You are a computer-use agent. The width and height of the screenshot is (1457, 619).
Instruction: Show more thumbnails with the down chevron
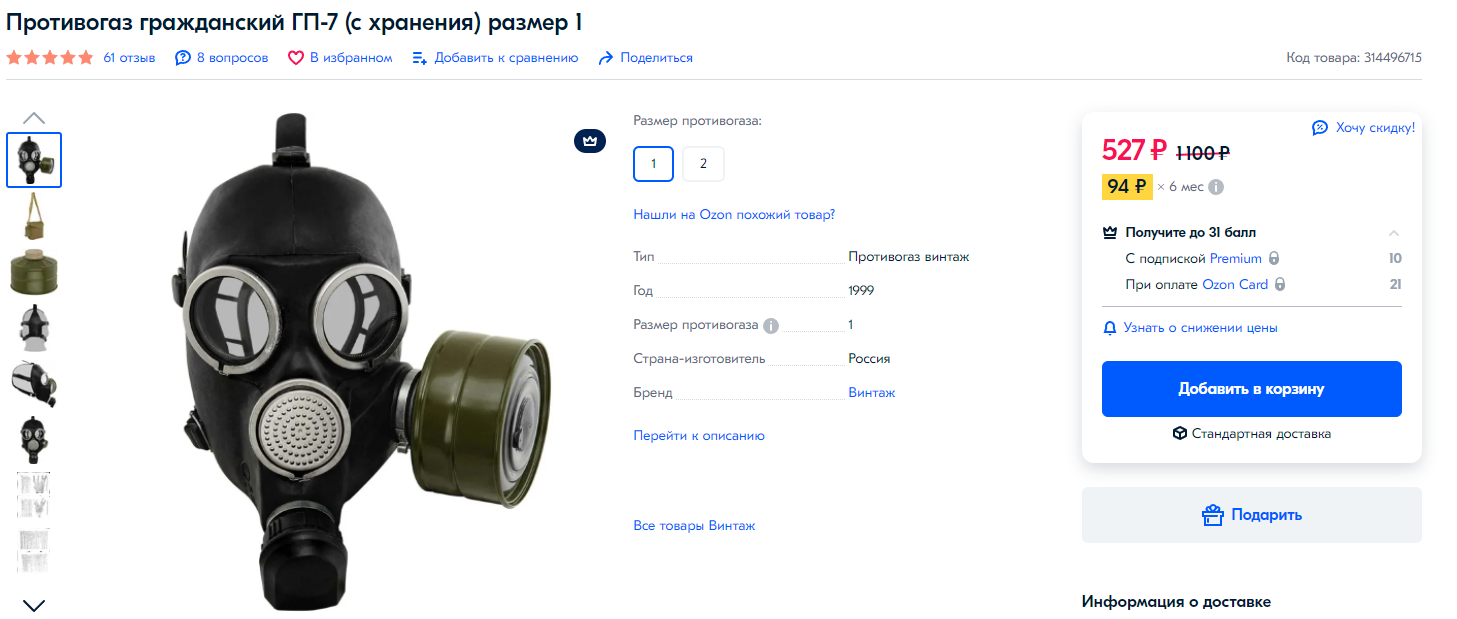tap(34, 605)
